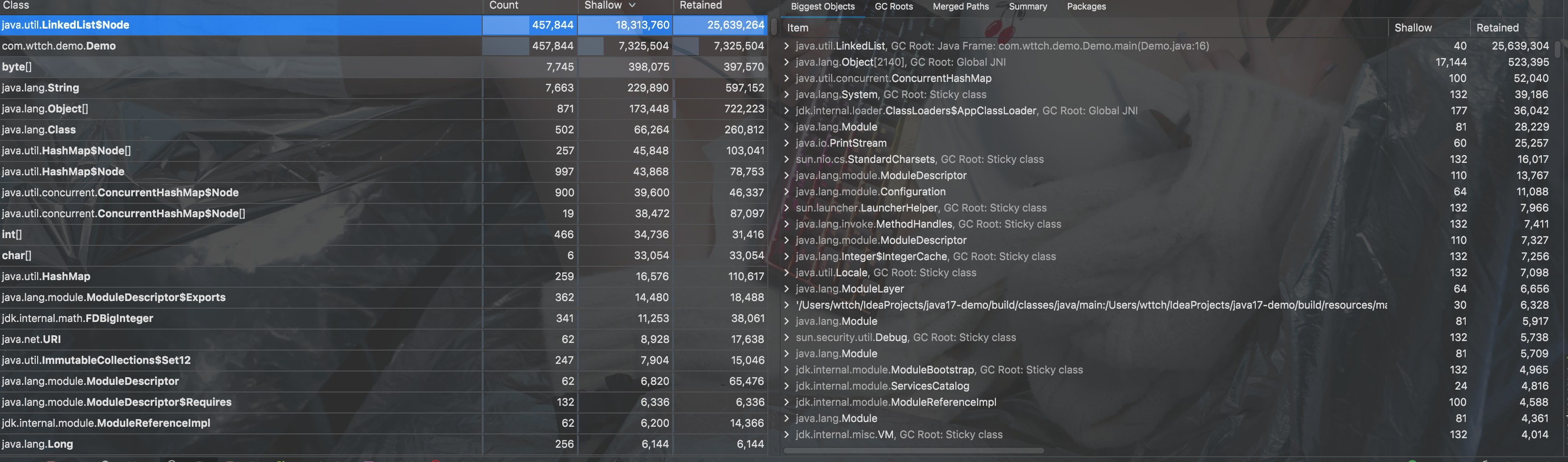Switch to the Summary tab
Image resolution: width=1568 pixels, height=462 pixels.
(x=1027, y=7)
